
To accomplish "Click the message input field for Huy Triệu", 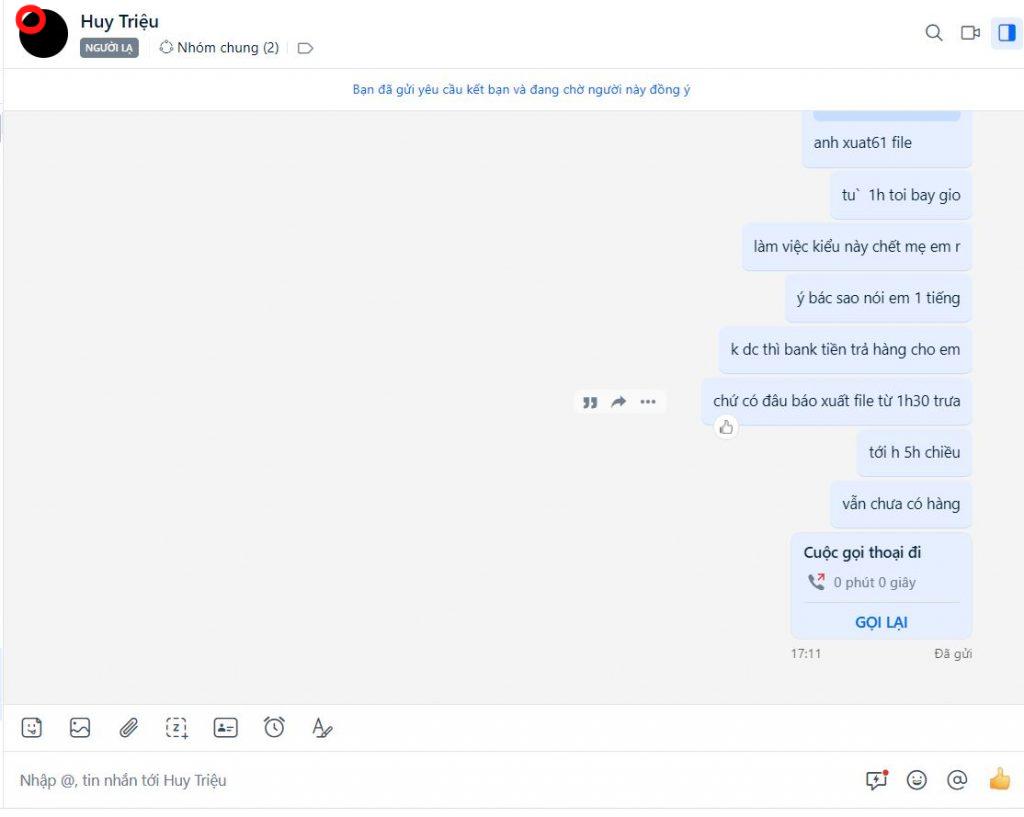I will click(431, 780).
